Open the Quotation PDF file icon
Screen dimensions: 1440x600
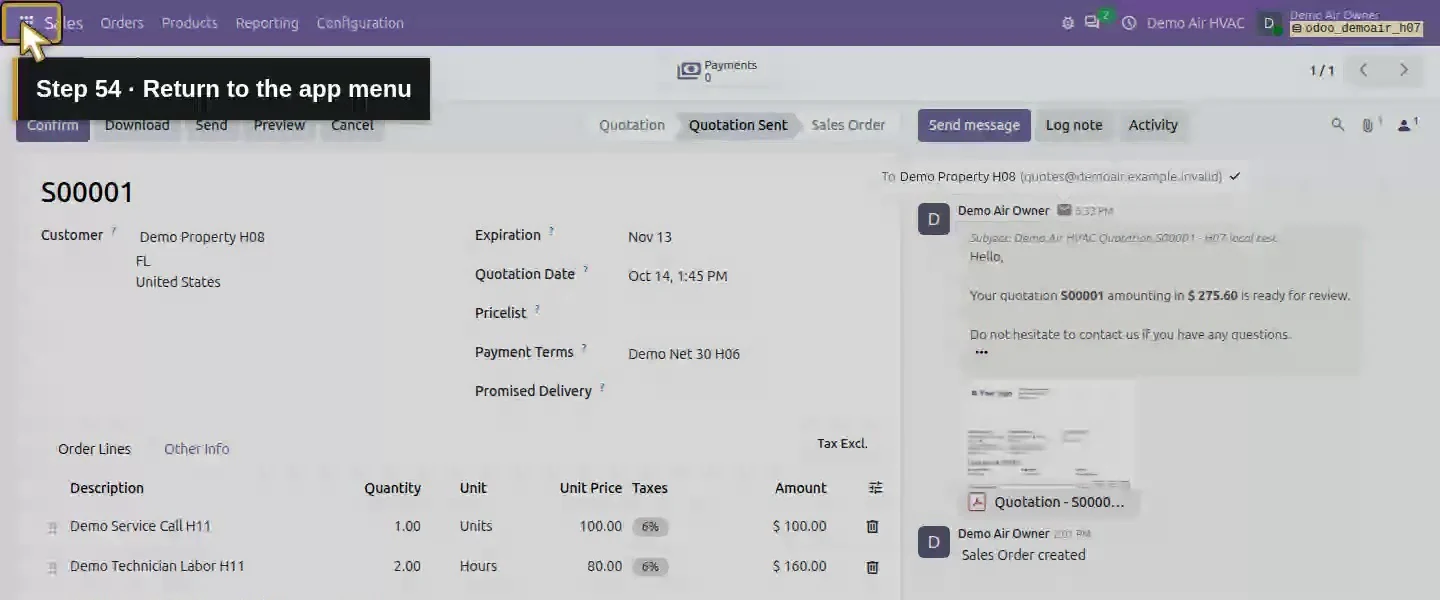977,502
